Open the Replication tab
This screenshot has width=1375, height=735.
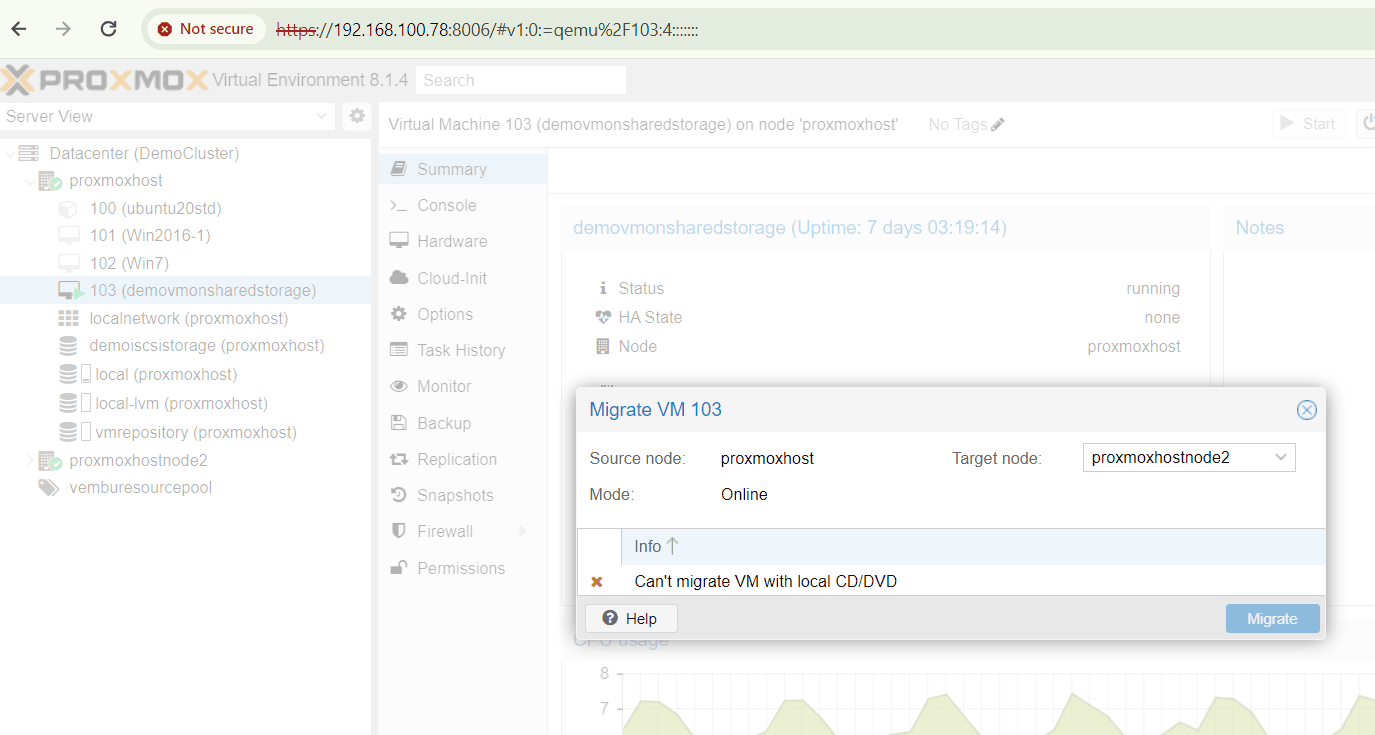[x=463, y=459]
